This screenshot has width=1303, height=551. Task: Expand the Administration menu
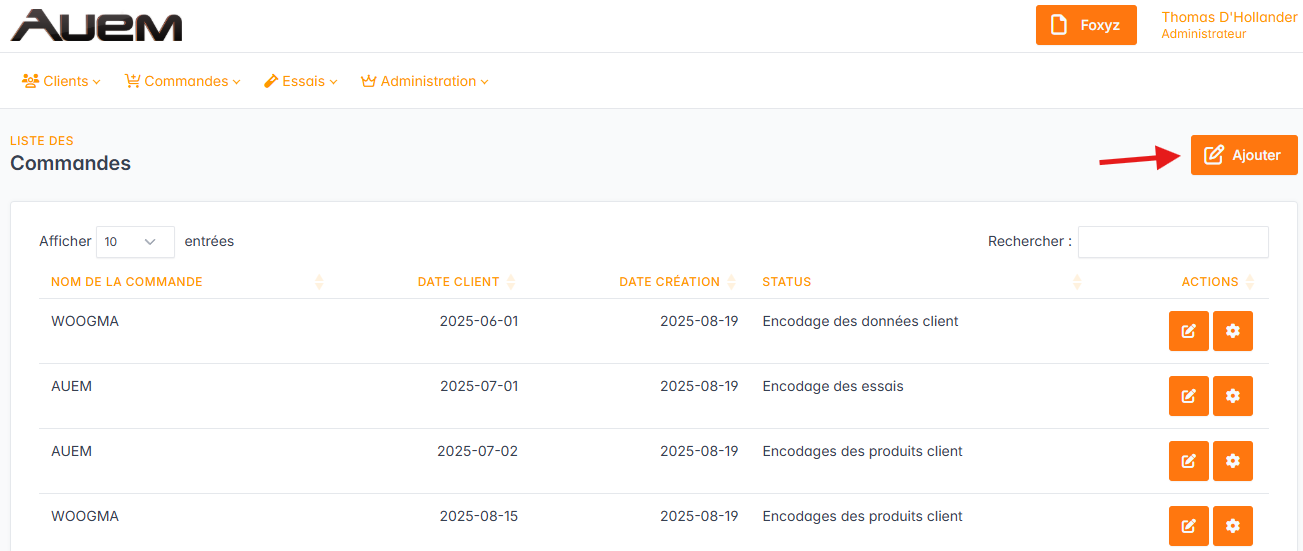pos(425,81)
